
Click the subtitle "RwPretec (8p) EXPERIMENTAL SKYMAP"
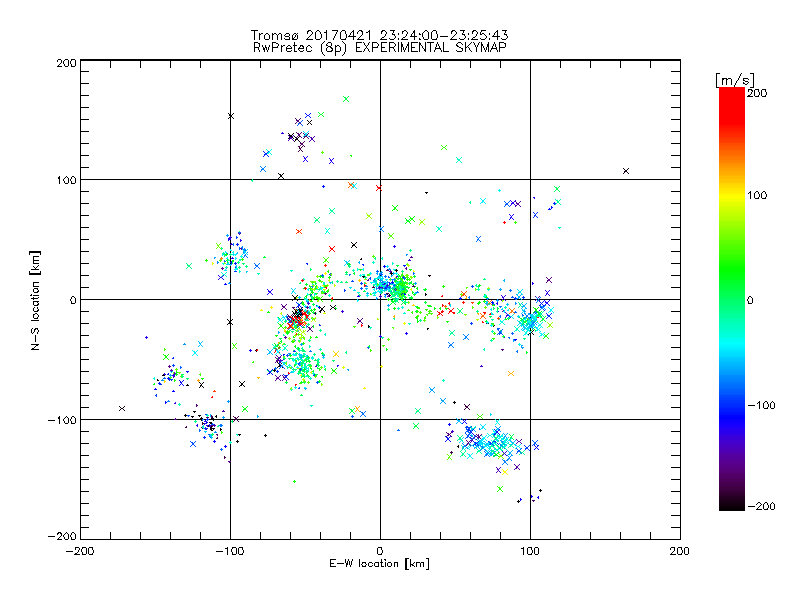[380, 47]
